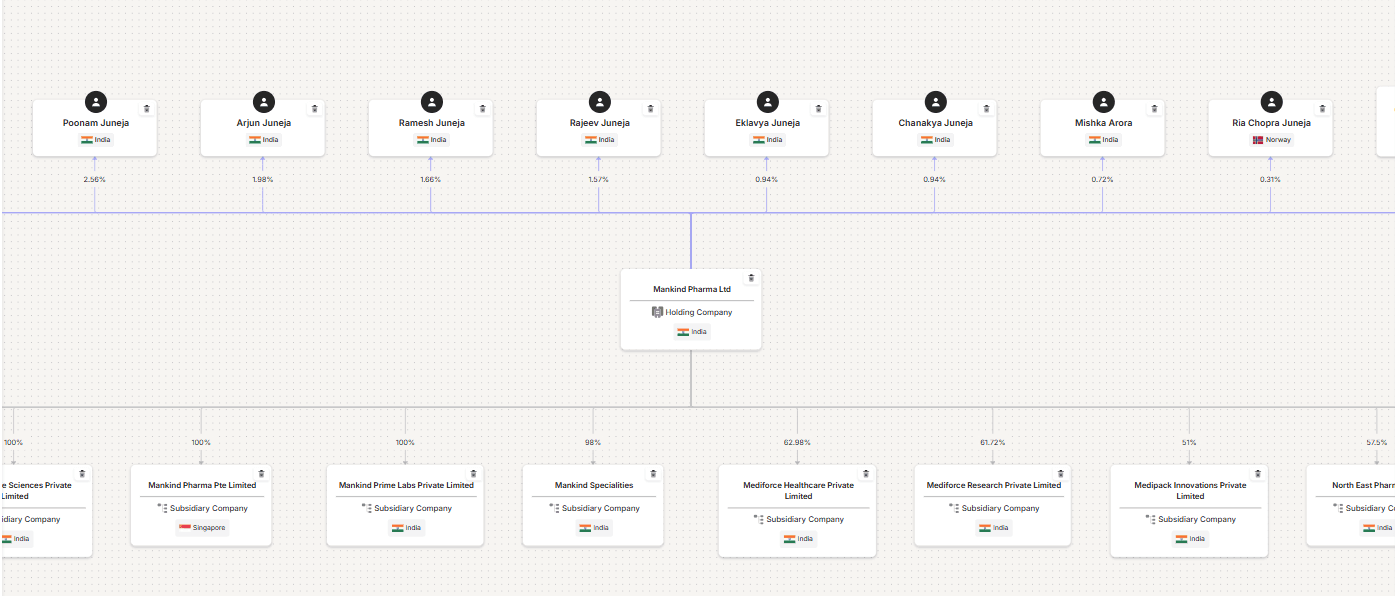Image resolution: width=1395 pixels, height=596 pixels.
Task: Delete Mankind Pharma Pte Limited subsidiary
Action: coord(261,474)
